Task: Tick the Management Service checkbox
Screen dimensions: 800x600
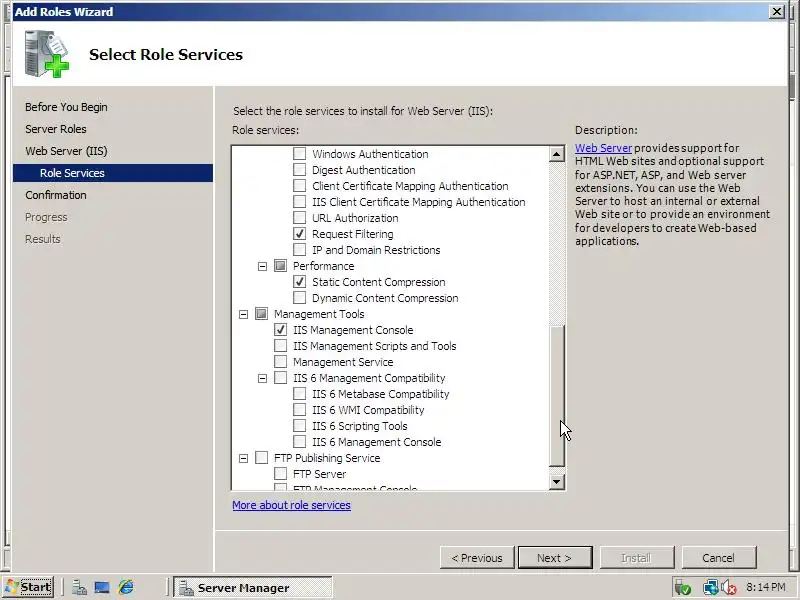Action: 280,362
